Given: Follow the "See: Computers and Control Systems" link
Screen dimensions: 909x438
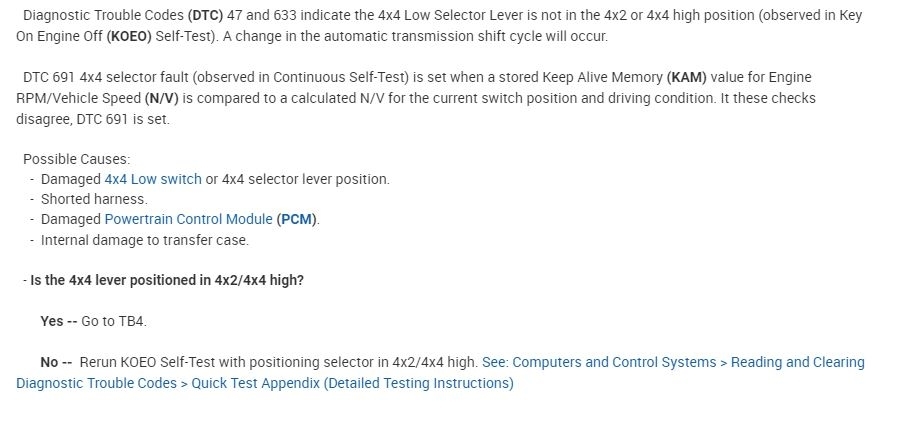Looking at the screenshot, I should [x=599, y=362].
